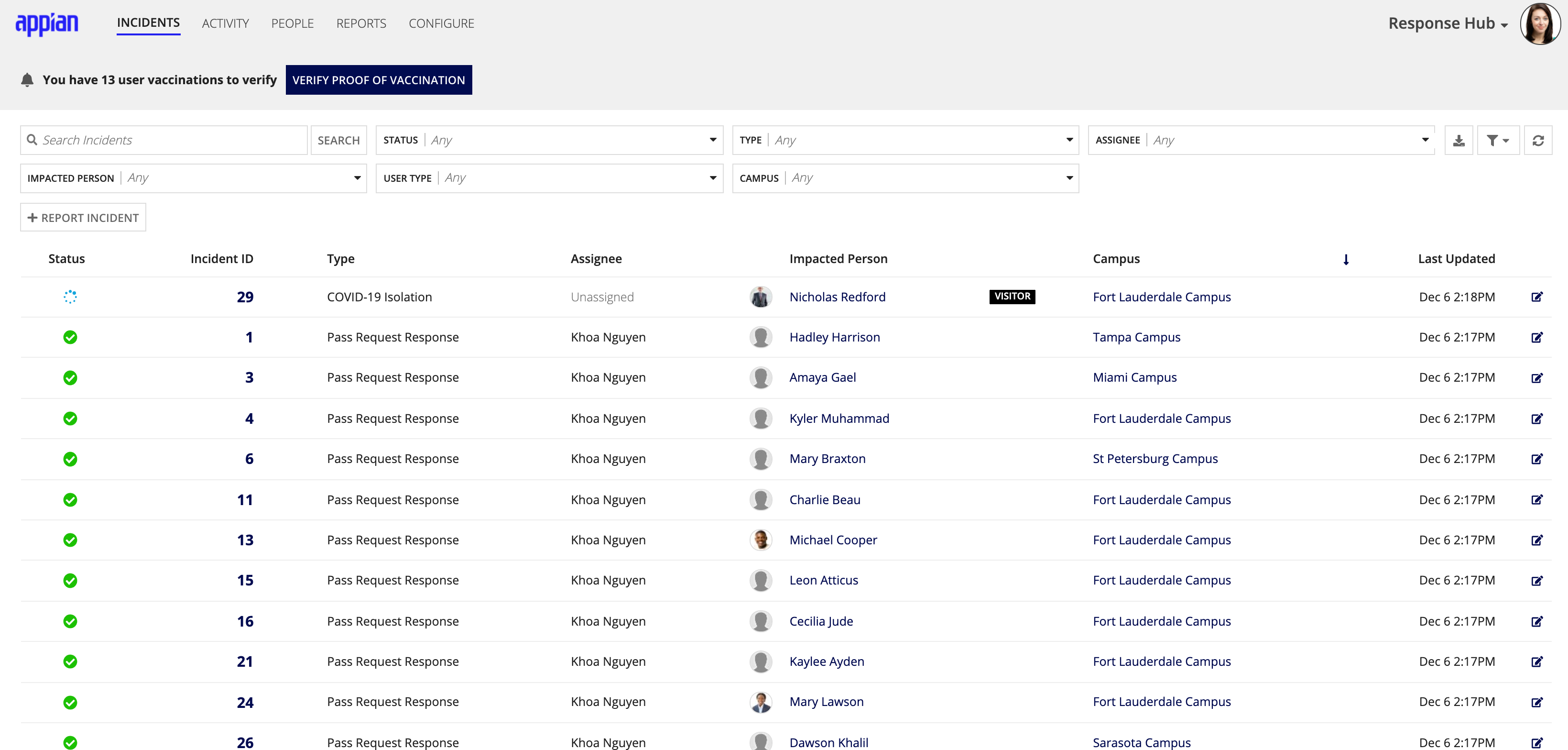Open Nicholas Redford's profile link

(837, 297)
